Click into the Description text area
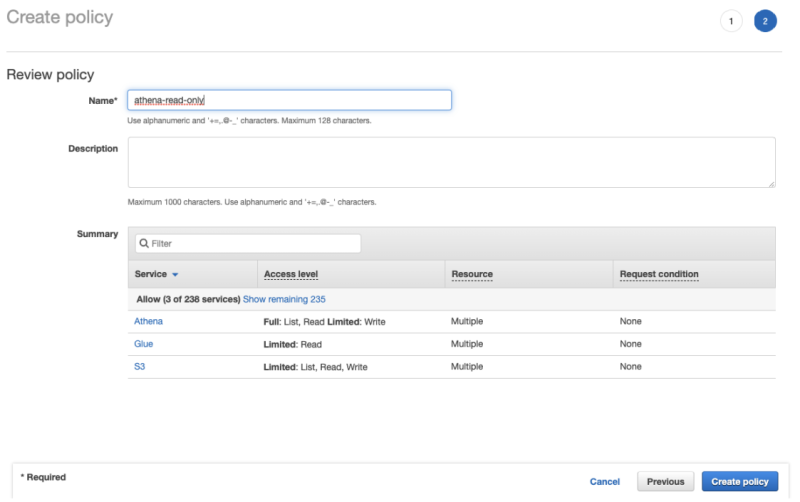 (452, 162)
